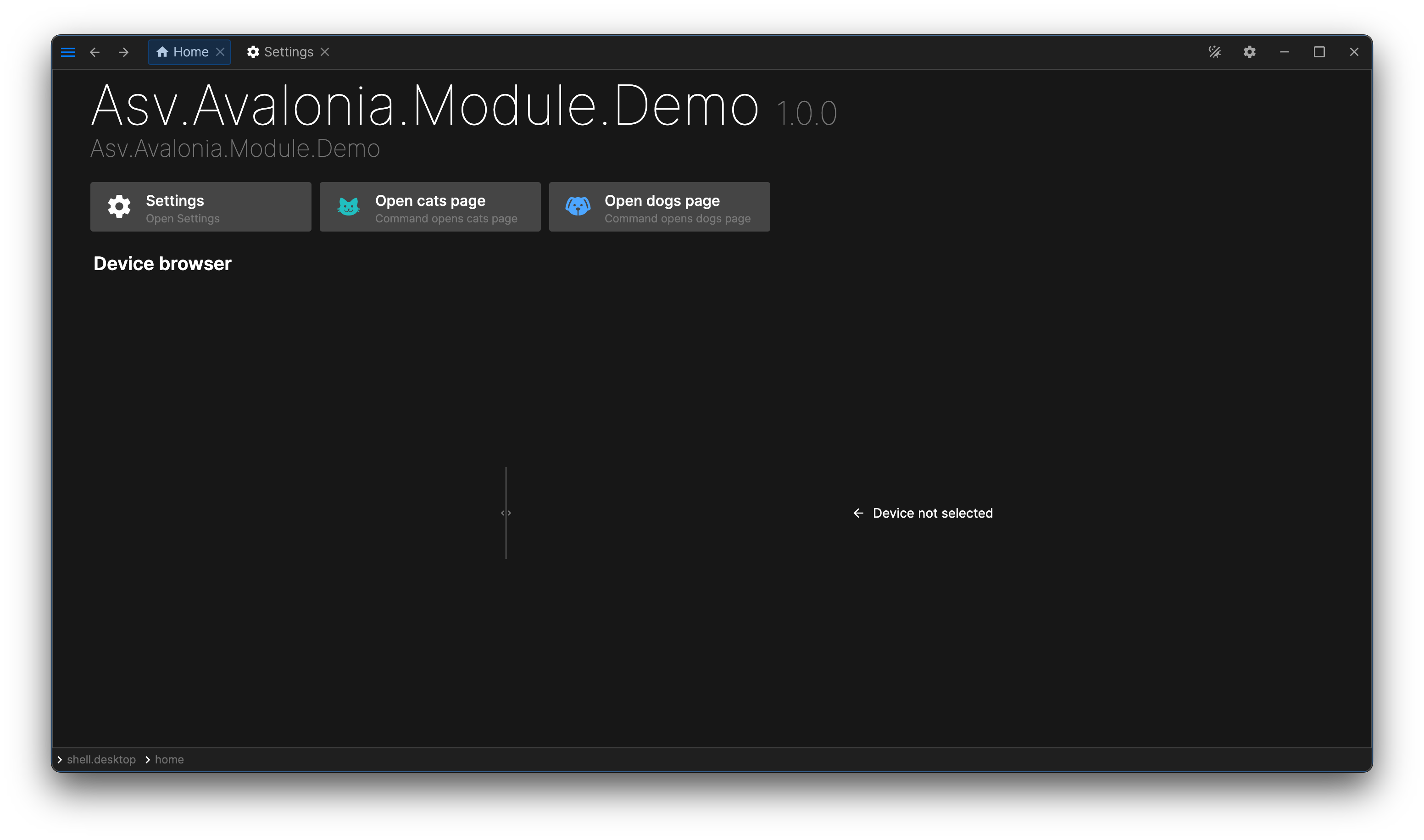Click the Settings card with gear icon
The height and width of the screenshot is (840, 1424).
200,207
